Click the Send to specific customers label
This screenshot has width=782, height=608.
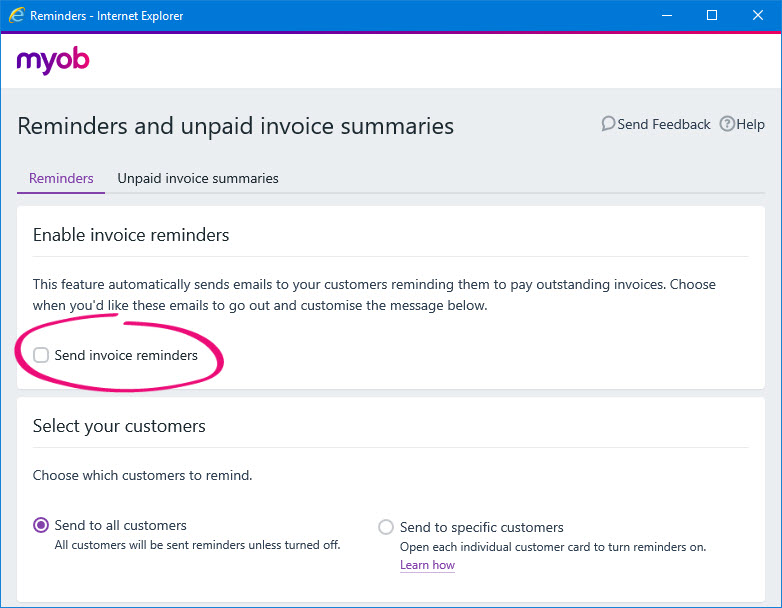tap(482, 527)
